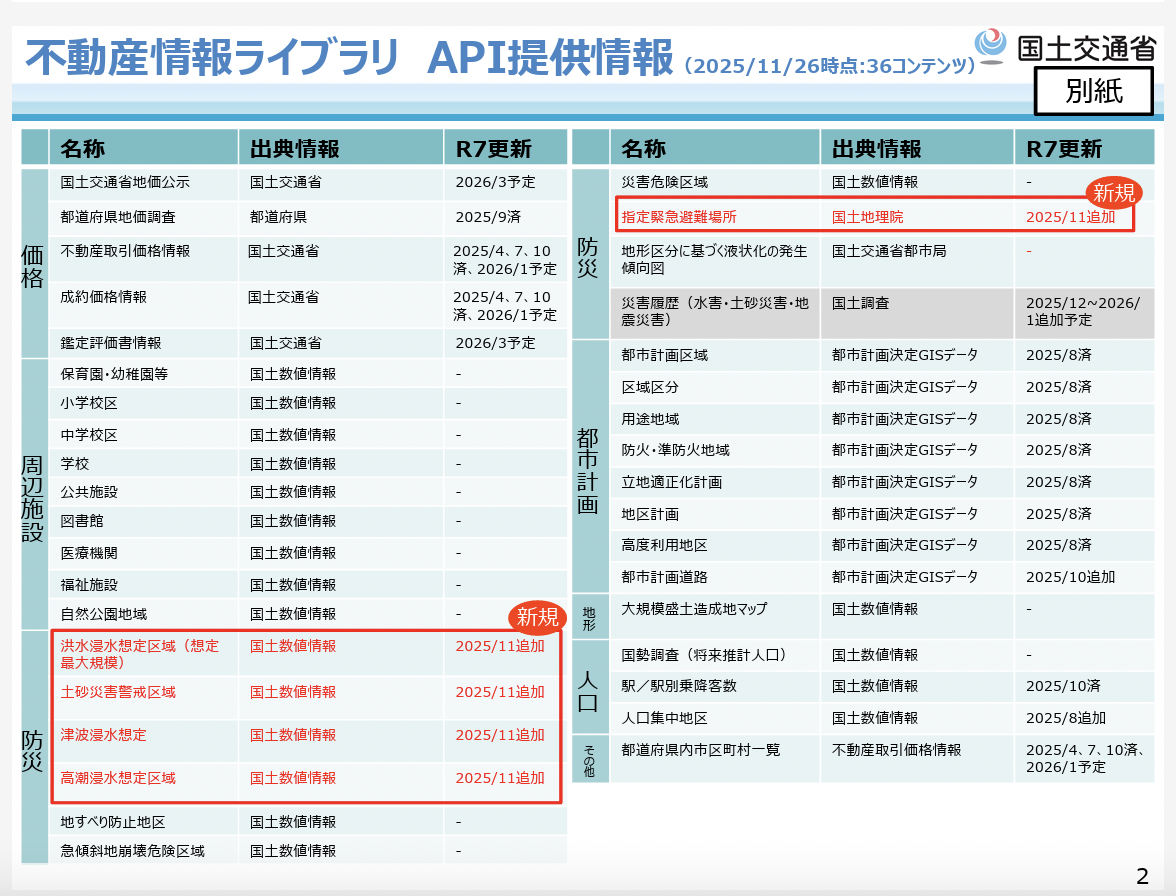Click the 価格 category label
Viewport: 1176px width, 896px height.
[x=34, y=265]
